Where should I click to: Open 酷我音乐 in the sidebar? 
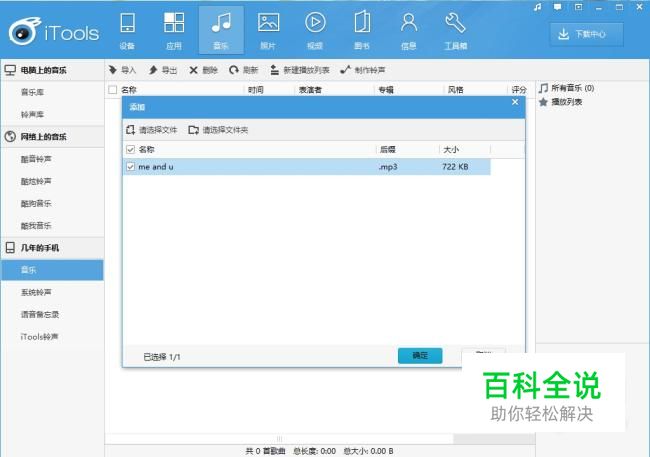coord(36,226)
